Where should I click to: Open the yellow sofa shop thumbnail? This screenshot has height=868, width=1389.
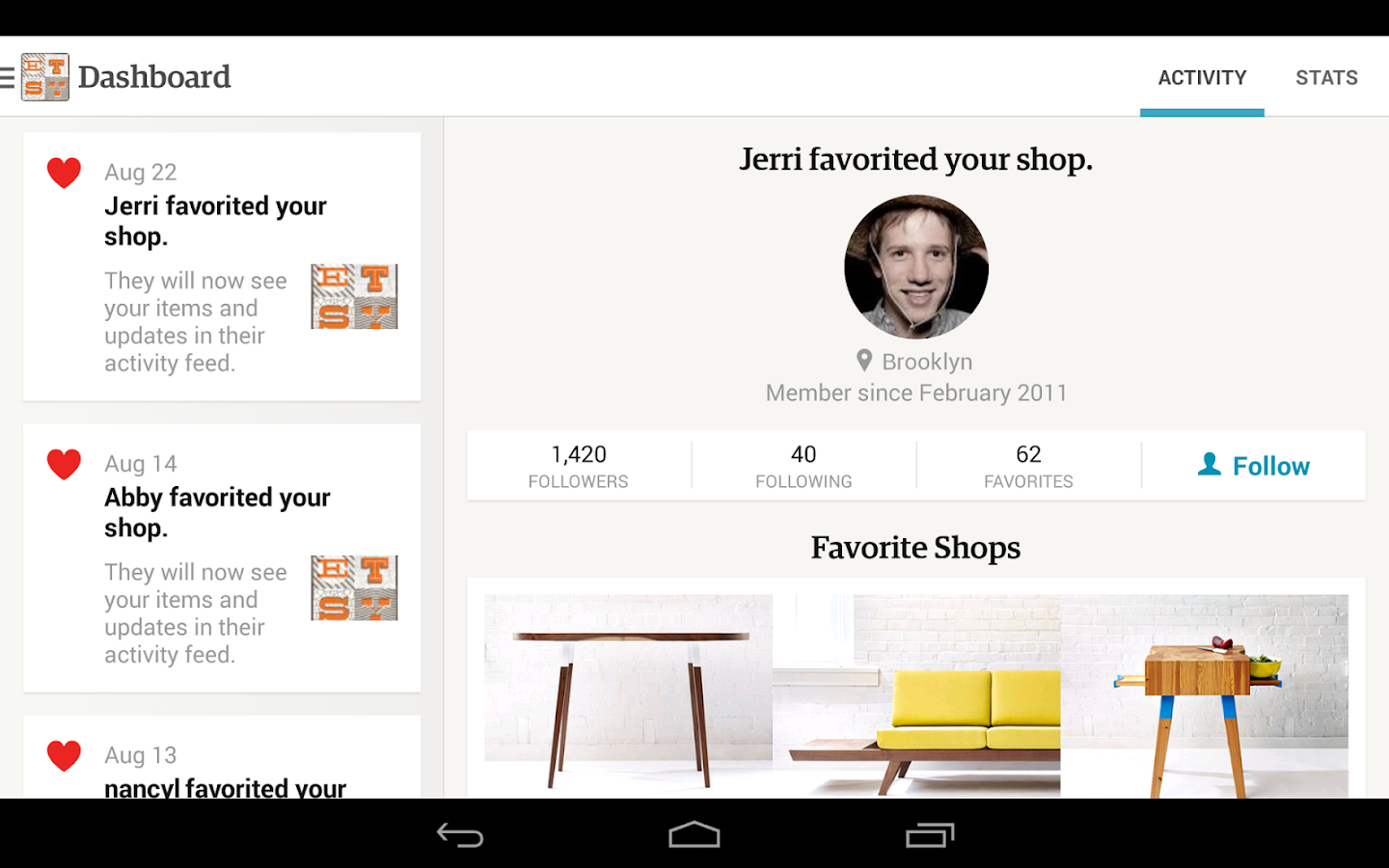click(916, 696)
